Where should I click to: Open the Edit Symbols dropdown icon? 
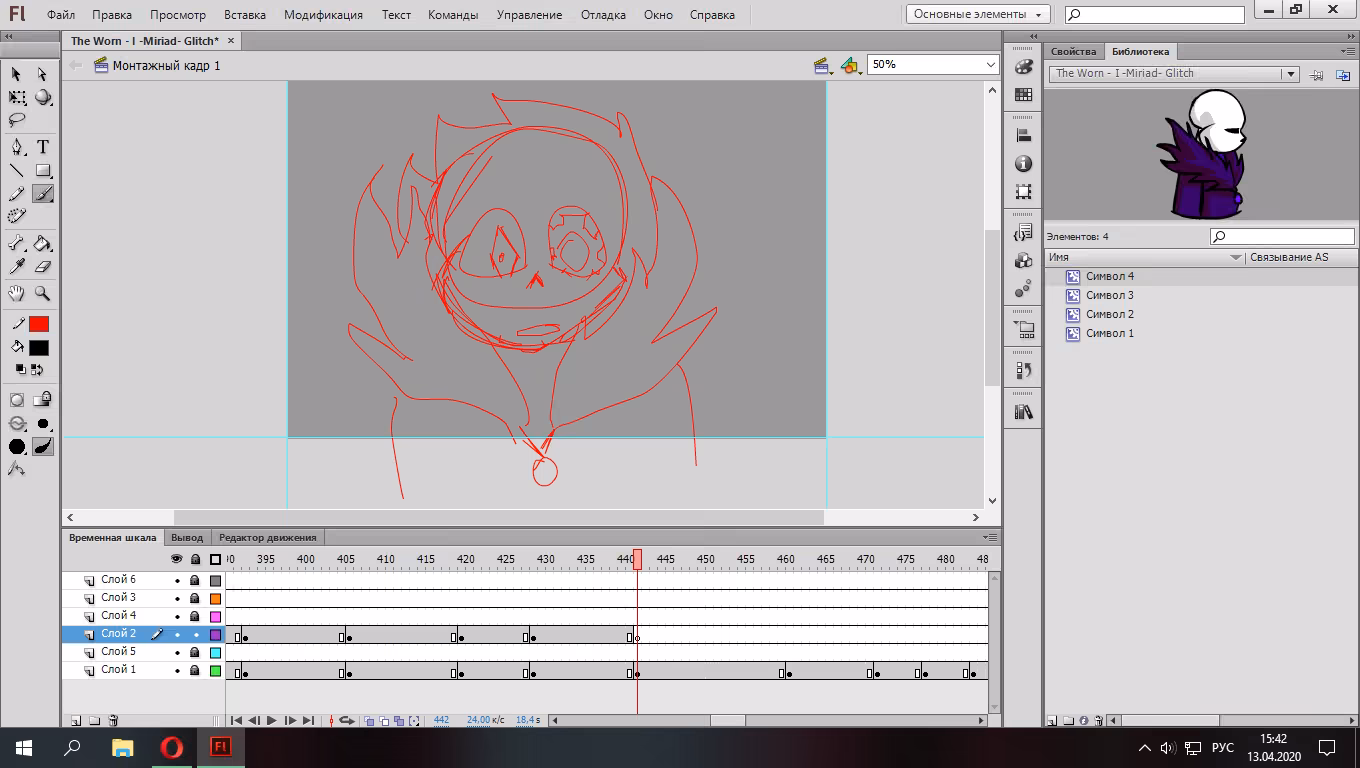(850, 66)
